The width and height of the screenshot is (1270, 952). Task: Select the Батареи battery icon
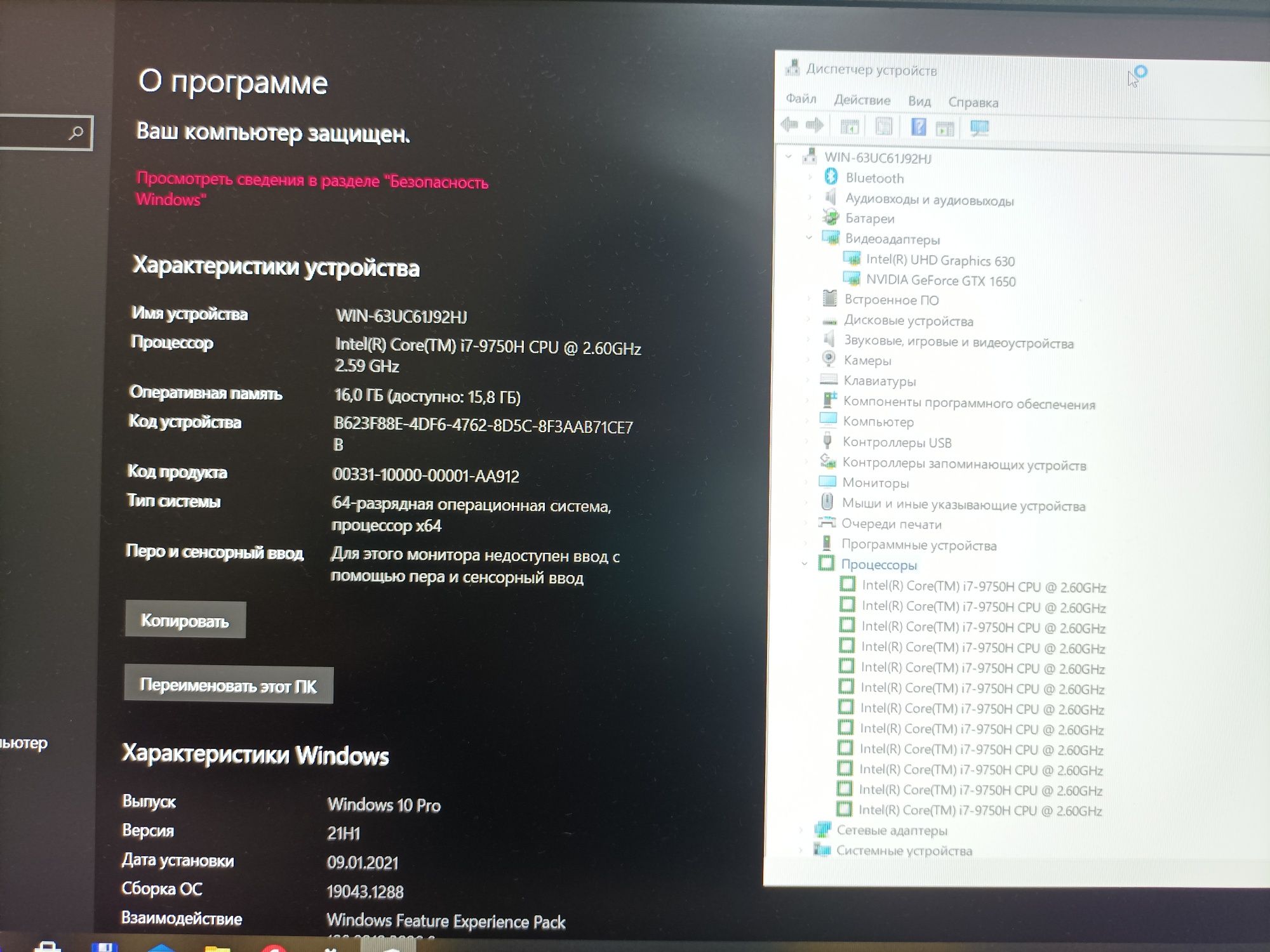830,217
